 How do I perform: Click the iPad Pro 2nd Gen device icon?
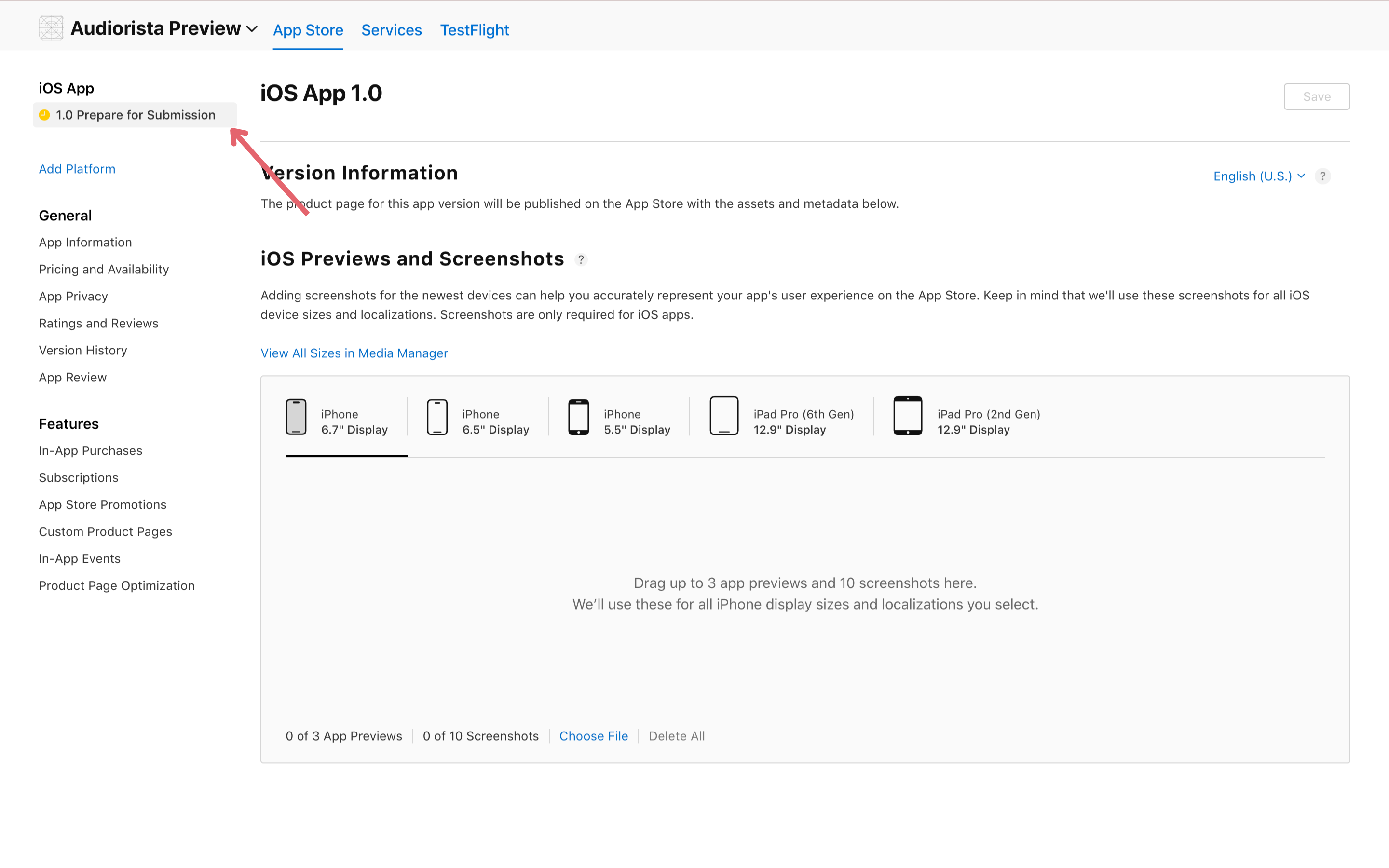click(908, 416)
